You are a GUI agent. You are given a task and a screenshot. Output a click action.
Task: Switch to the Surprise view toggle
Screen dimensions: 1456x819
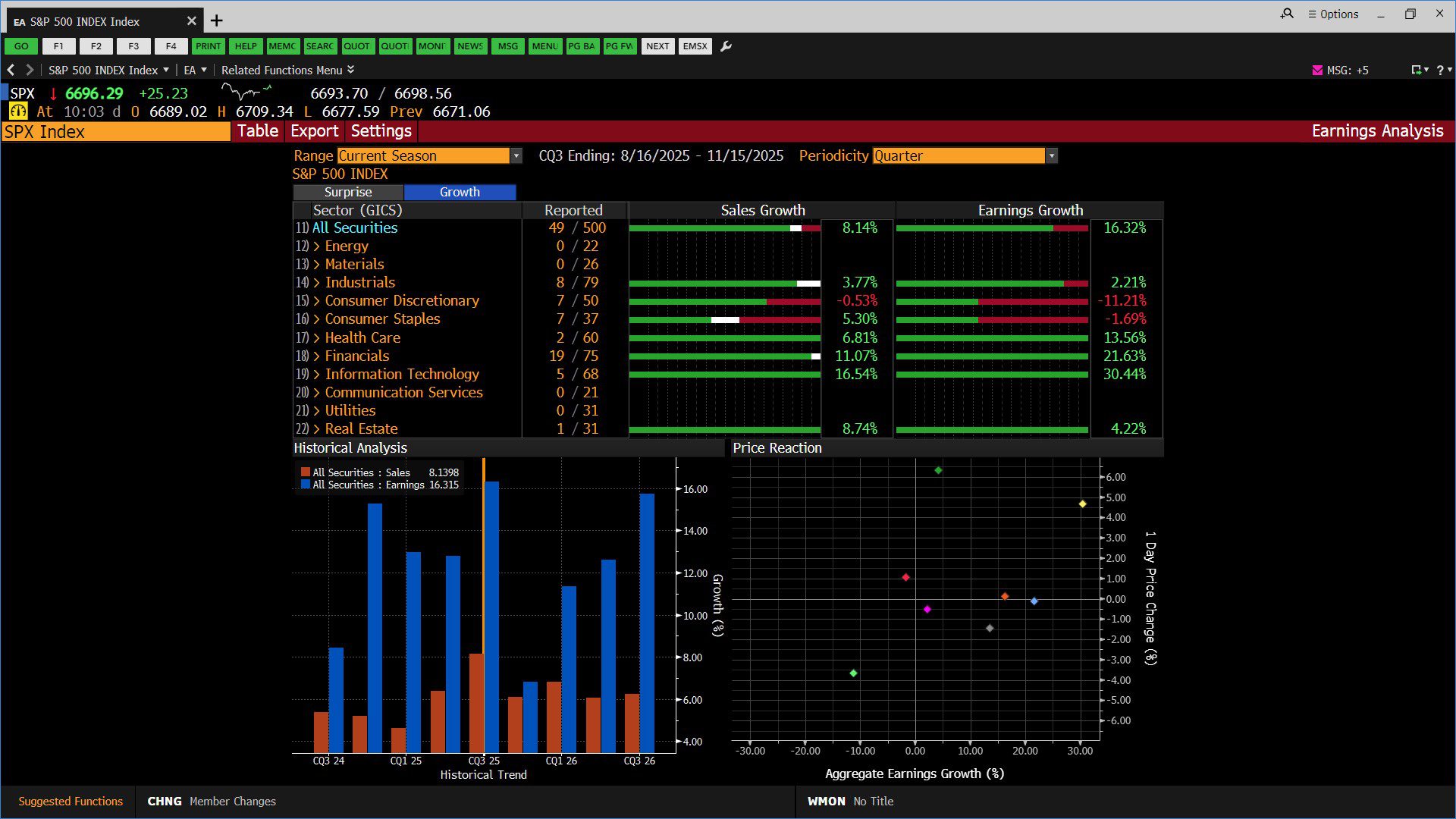pos(348,192)
